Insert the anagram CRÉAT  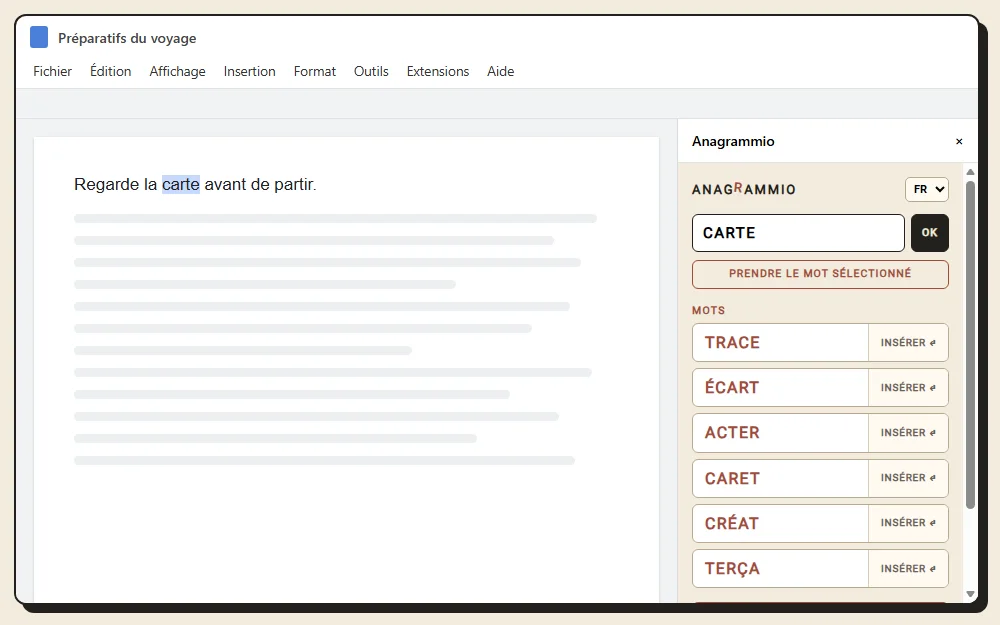(x=908, y=523)
